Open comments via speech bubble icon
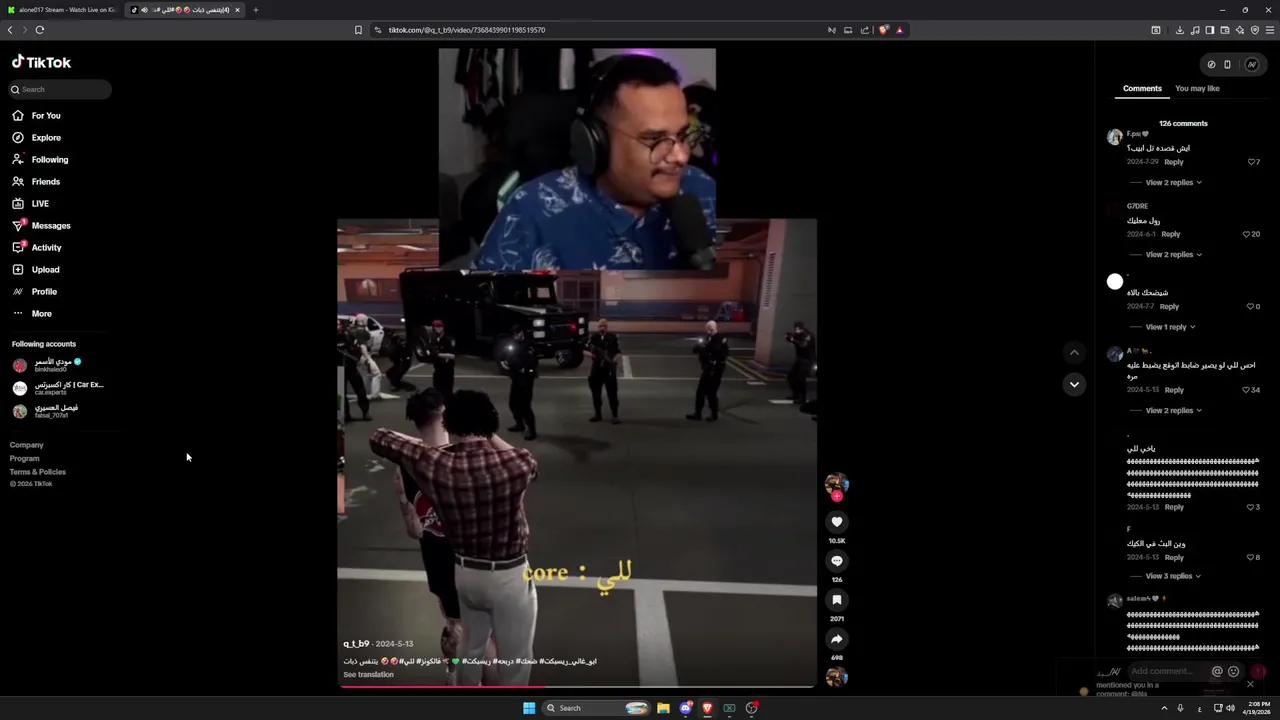 point(837,561)
